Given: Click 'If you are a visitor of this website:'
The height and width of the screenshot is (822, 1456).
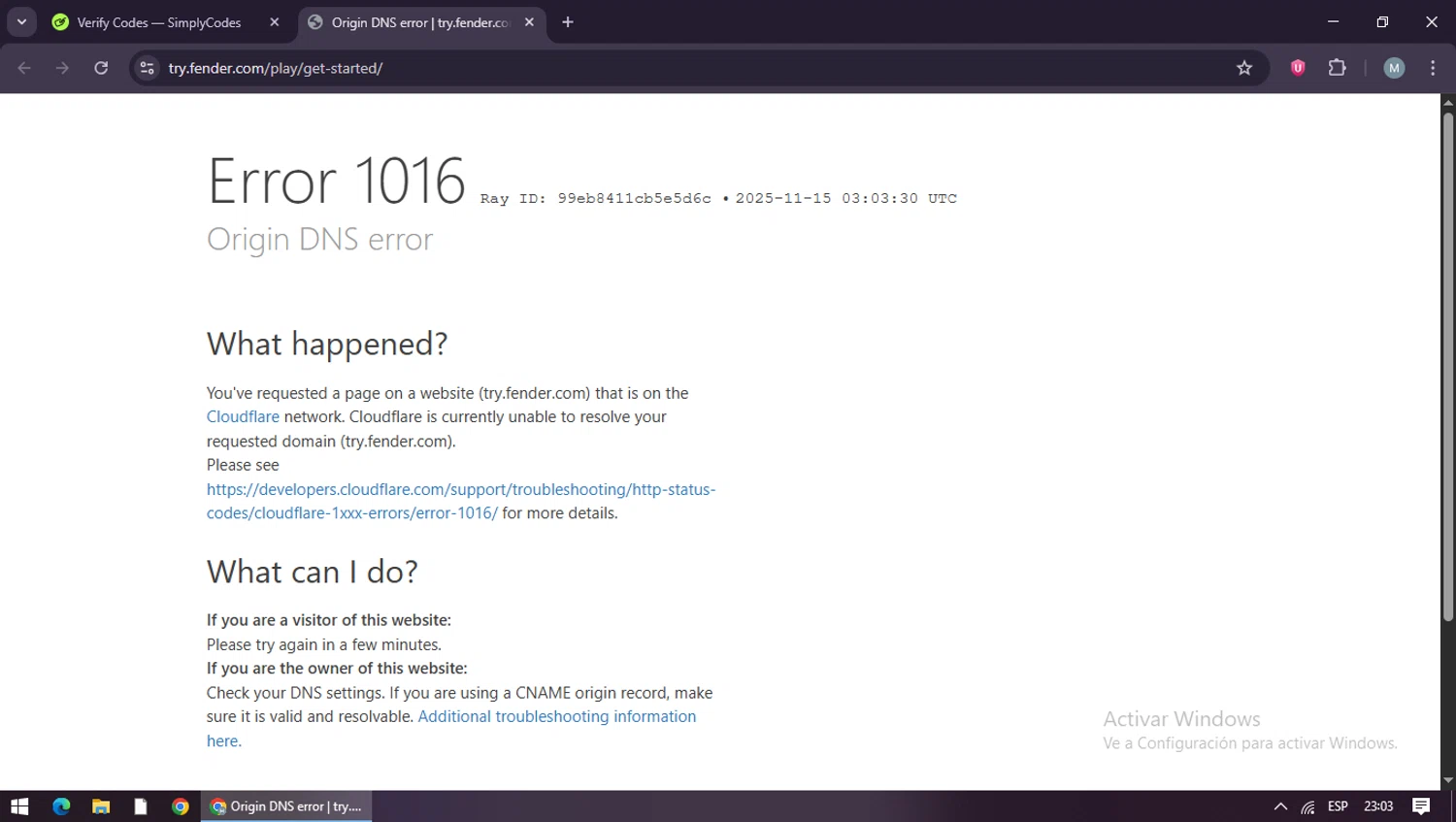Looking at the screenshot, I should click(x=329, y=620).
